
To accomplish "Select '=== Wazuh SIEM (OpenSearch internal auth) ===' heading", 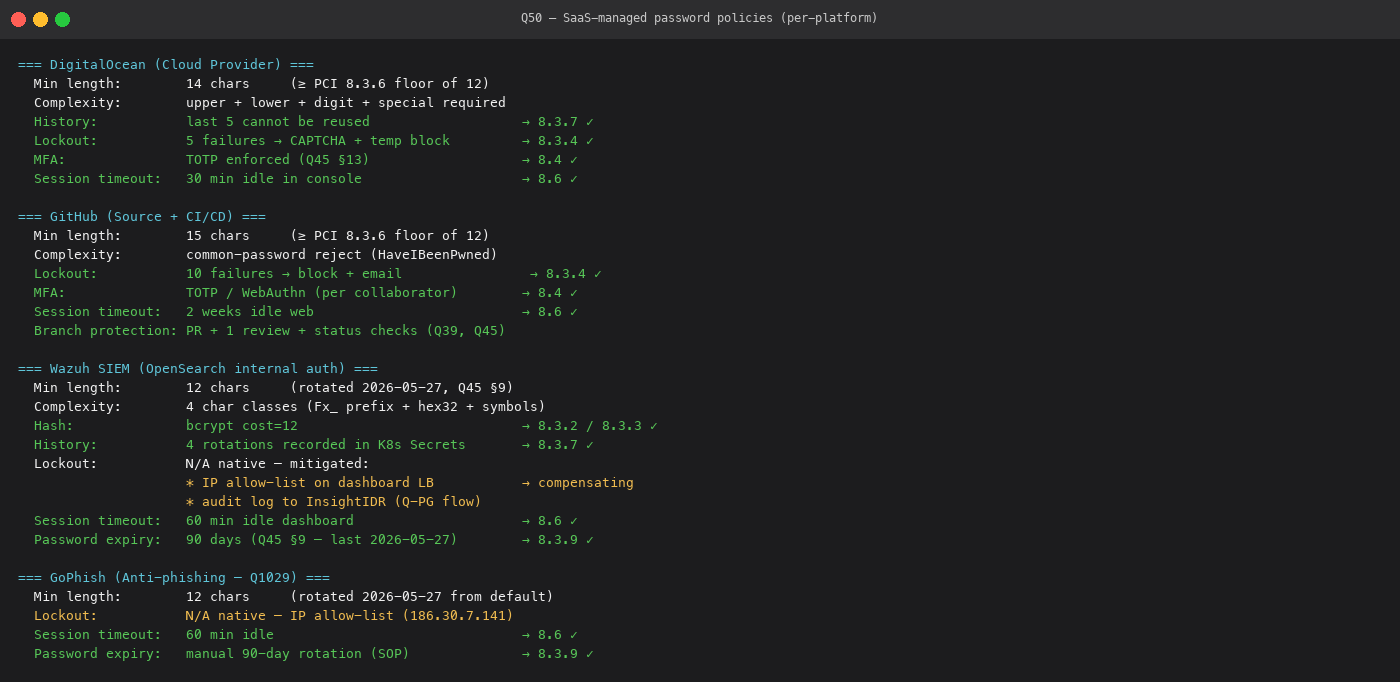I will pos(198,368).
